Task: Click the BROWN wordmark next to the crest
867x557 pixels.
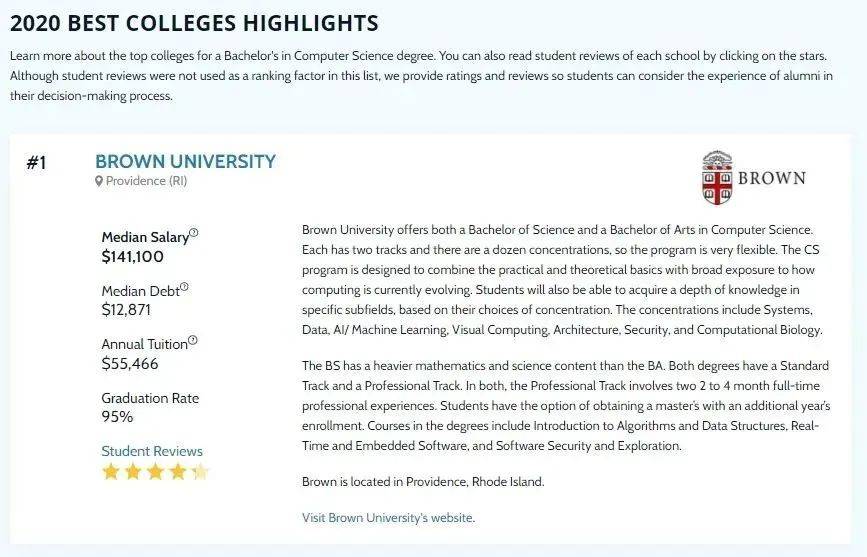Action: [771, 178]
